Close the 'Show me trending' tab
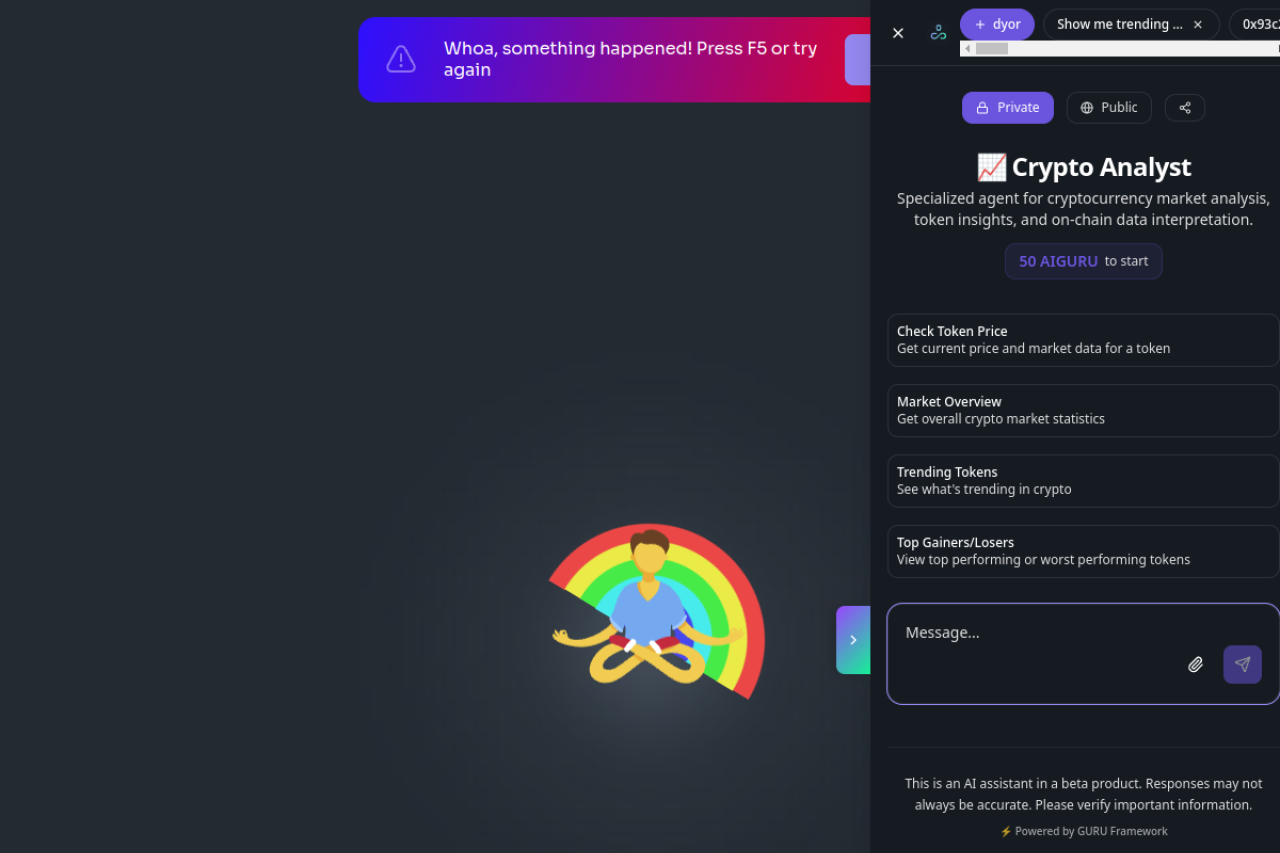The image size is (1280, 853). click(1198, 25)
